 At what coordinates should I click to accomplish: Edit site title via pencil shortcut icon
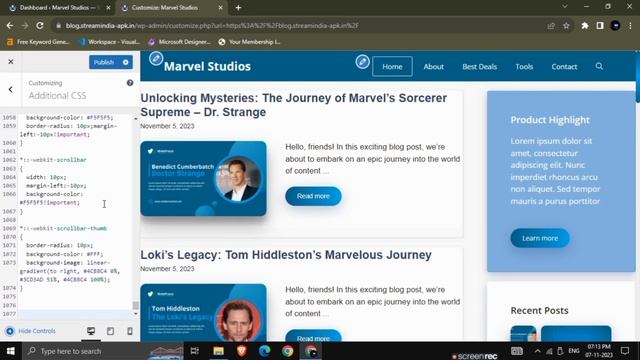tap(156, 59)
